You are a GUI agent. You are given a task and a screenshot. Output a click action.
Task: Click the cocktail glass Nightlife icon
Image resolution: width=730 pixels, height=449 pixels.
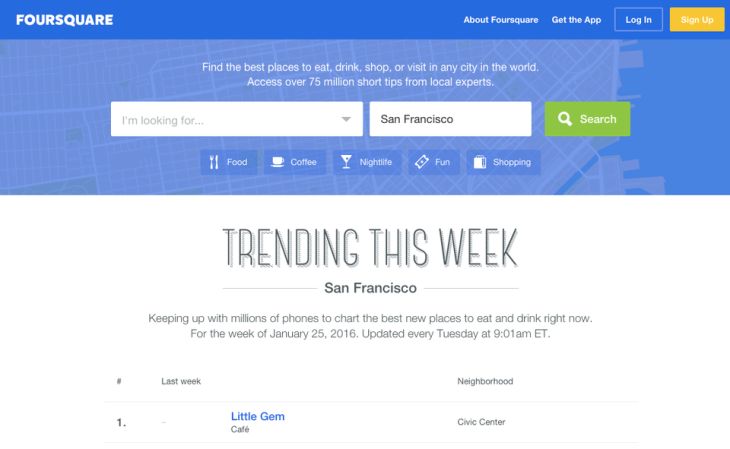click(x=346, y=162)
